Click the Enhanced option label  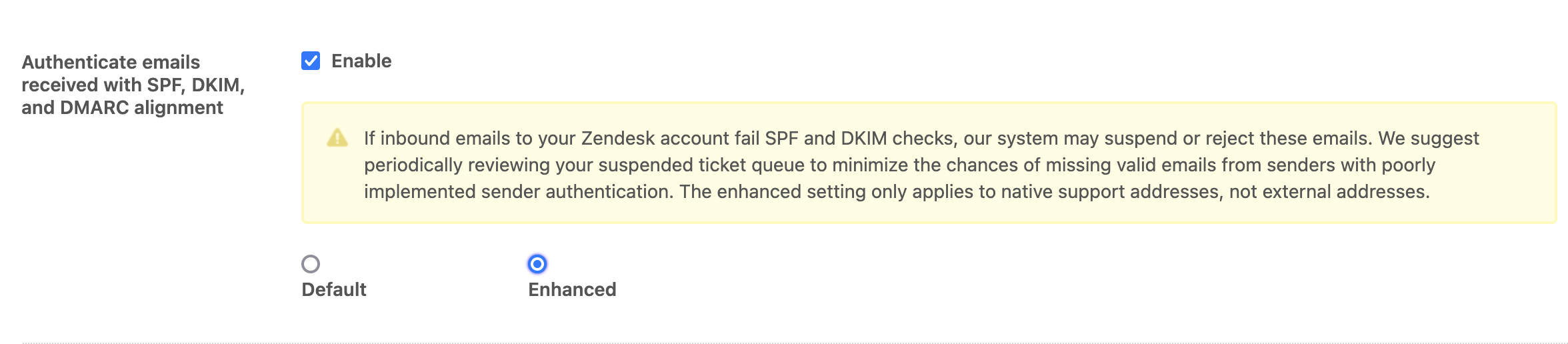tap(572, 289)
